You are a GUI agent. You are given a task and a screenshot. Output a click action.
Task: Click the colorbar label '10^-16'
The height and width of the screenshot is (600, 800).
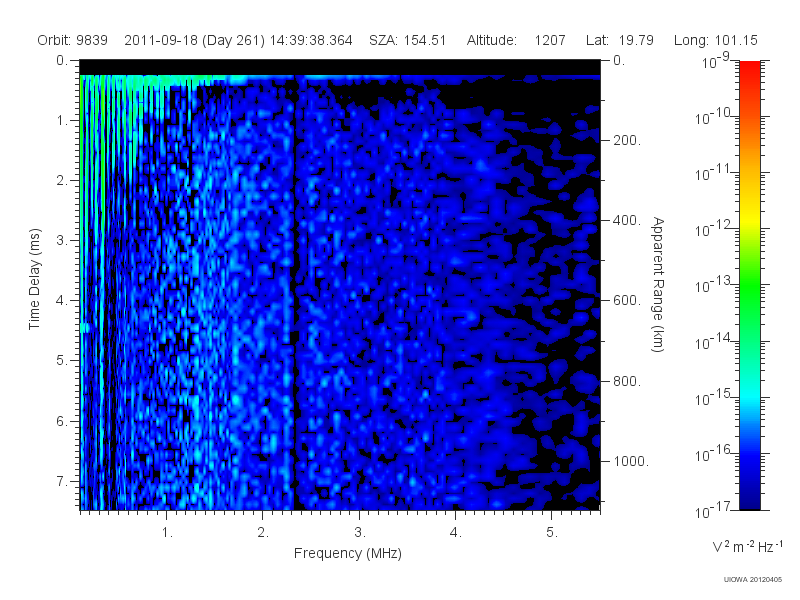[714, 454]
